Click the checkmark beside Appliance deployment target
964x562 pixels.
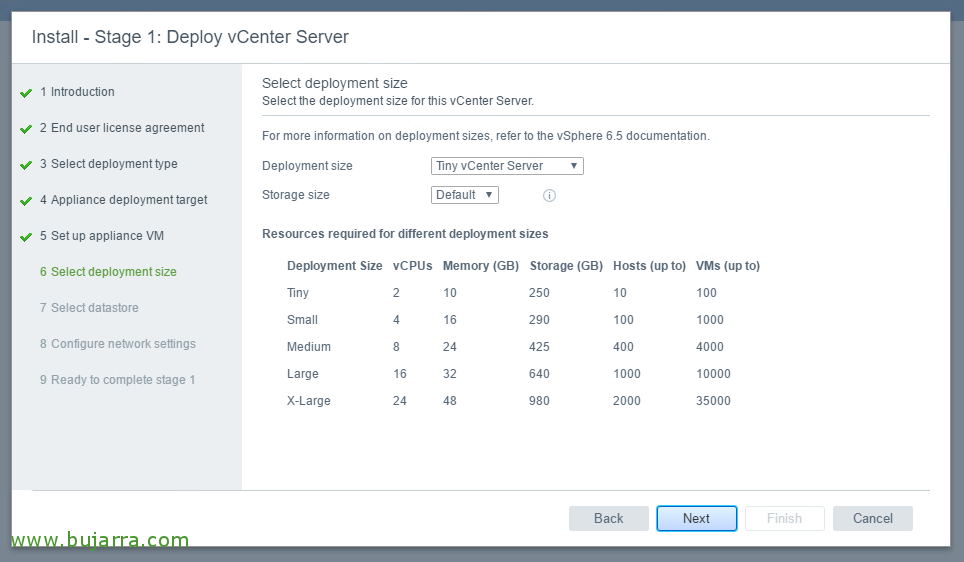click(x=26, y=201)
